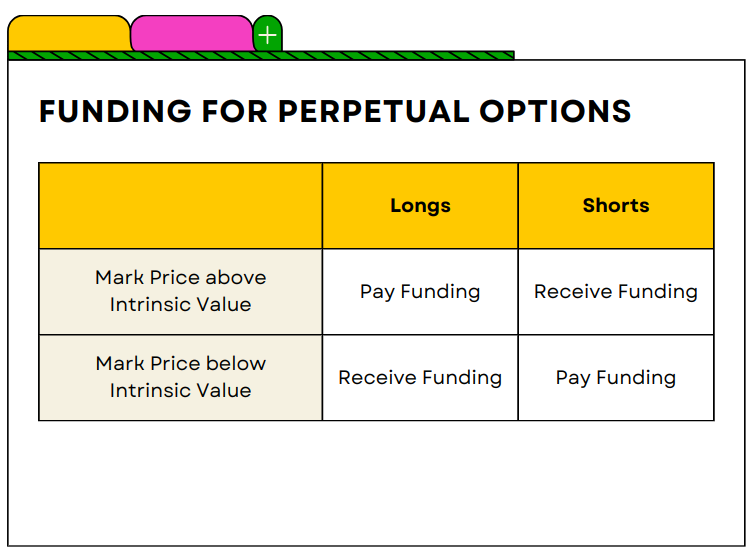This screenshot has width=752, height=554.
Task: Click Pay Funding cell under Longs
Action: 420,292
